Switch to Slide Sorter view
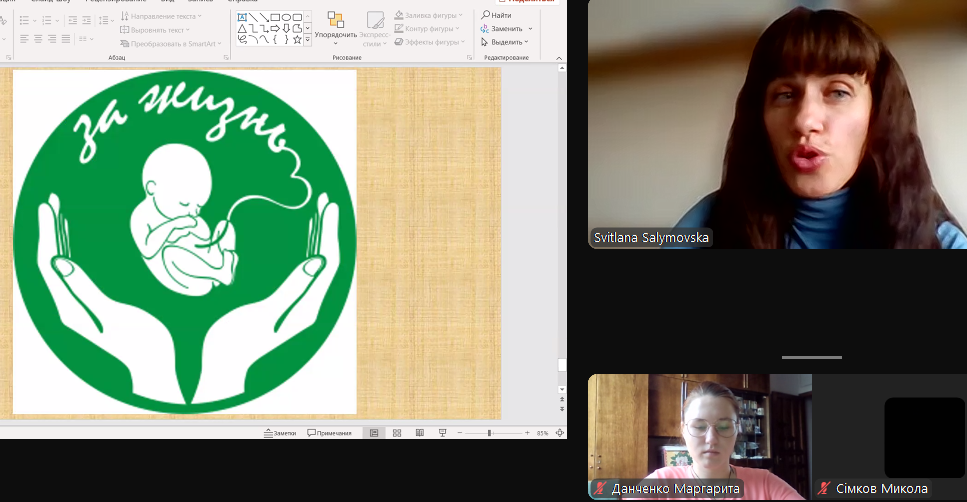967x502 pixels. (x=397, y=433)
